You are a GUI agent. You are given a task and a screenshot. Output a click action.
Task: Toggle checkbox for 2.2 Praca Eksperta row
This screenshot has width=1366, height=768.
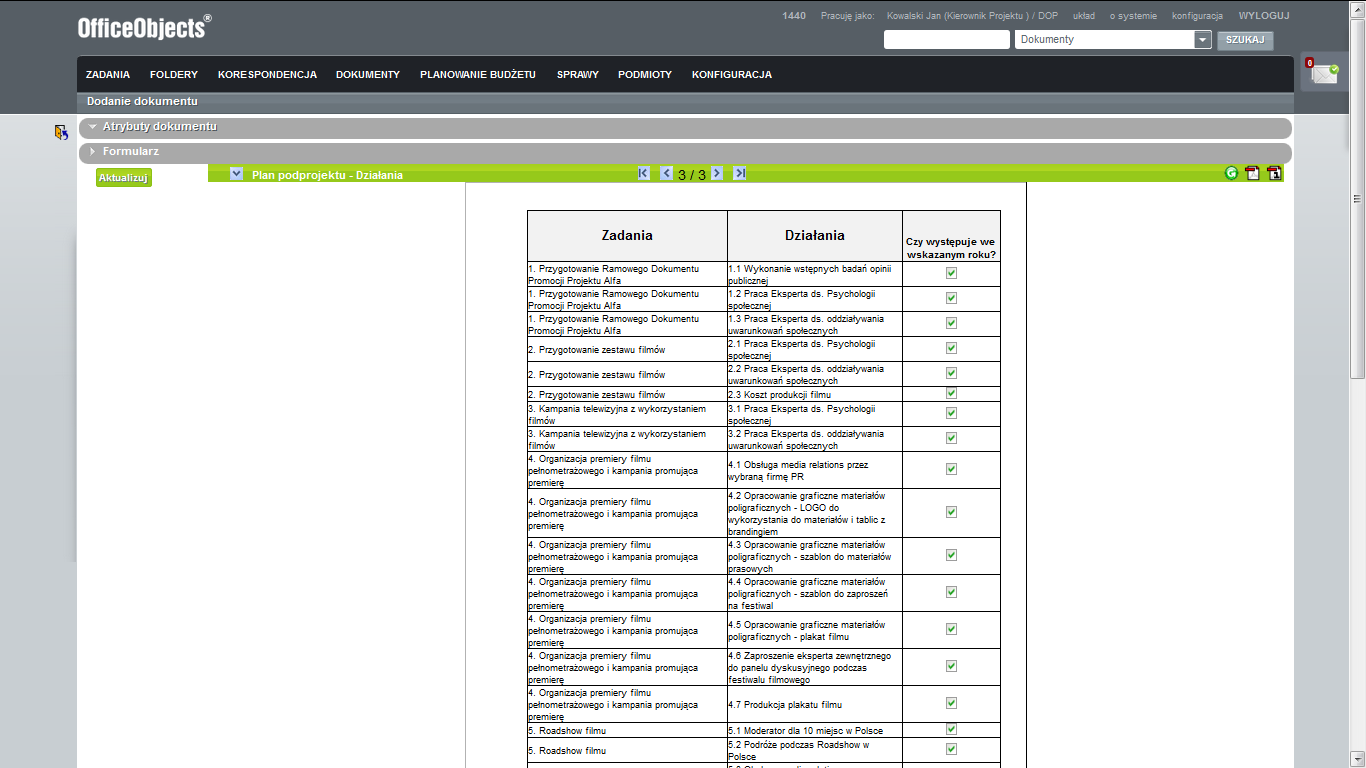(x=951, y=373)
